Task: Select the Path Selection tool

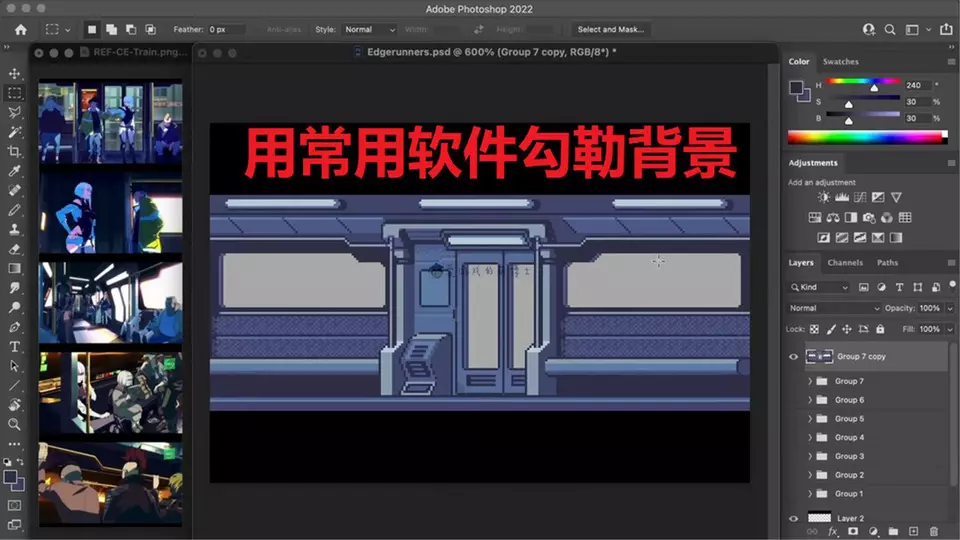Action: pyautogui.click(x=14, y=366)
